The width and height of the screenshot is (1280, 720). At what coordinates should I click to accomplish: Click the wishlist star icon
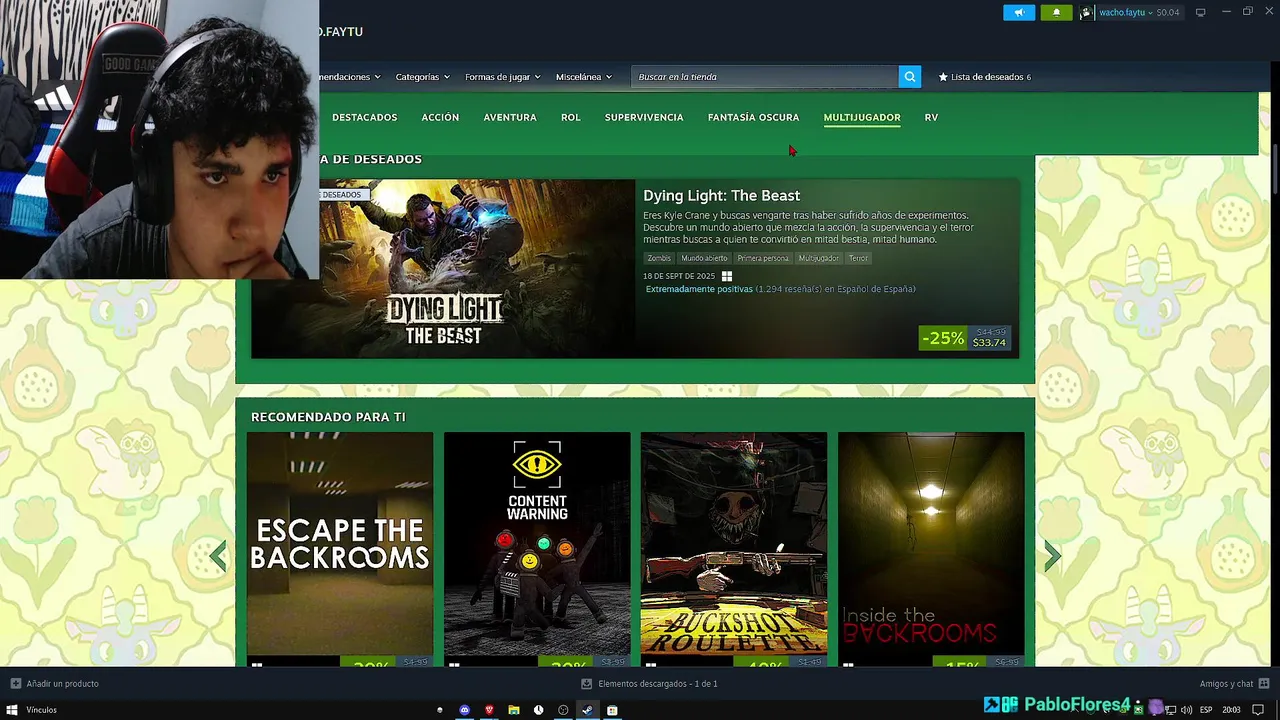943,77
